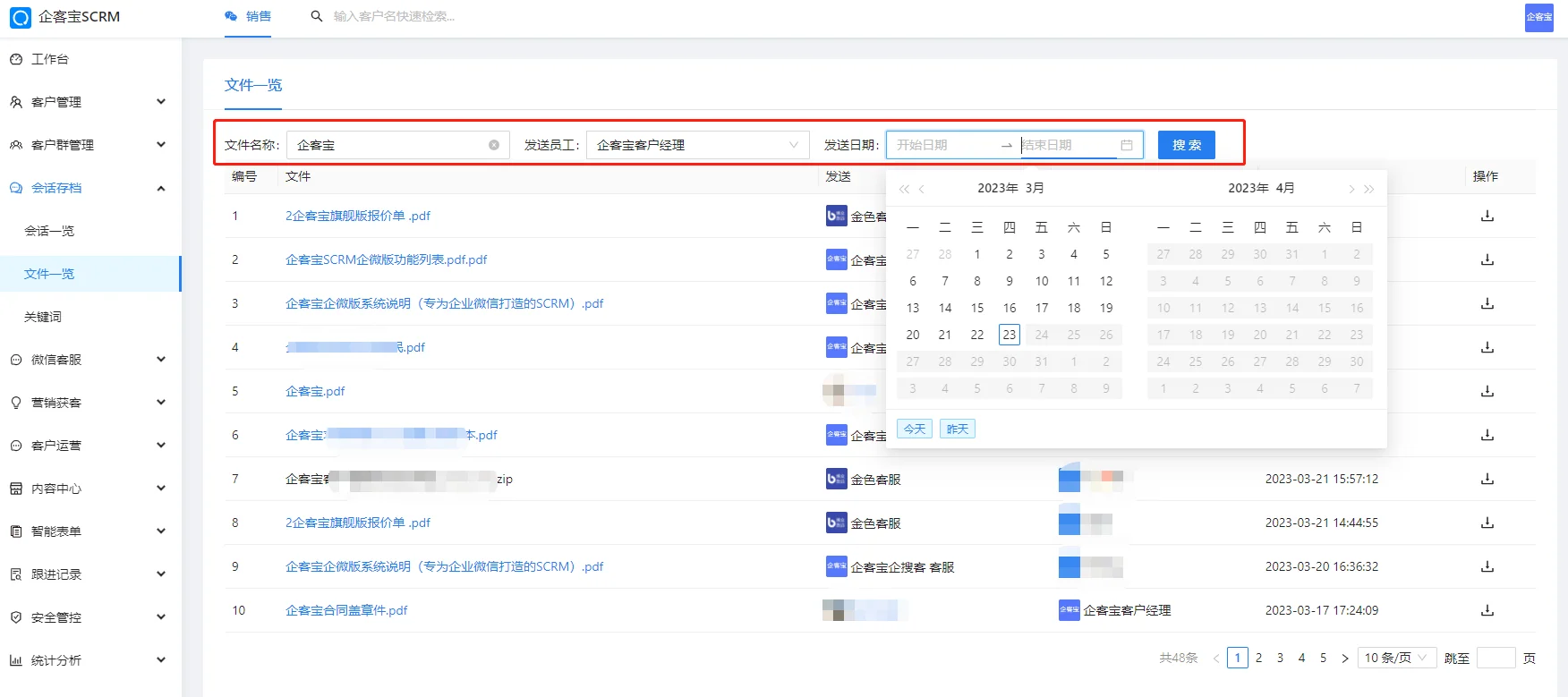
Task: Select the 文件一览 page tab
Action: (253, 85)
